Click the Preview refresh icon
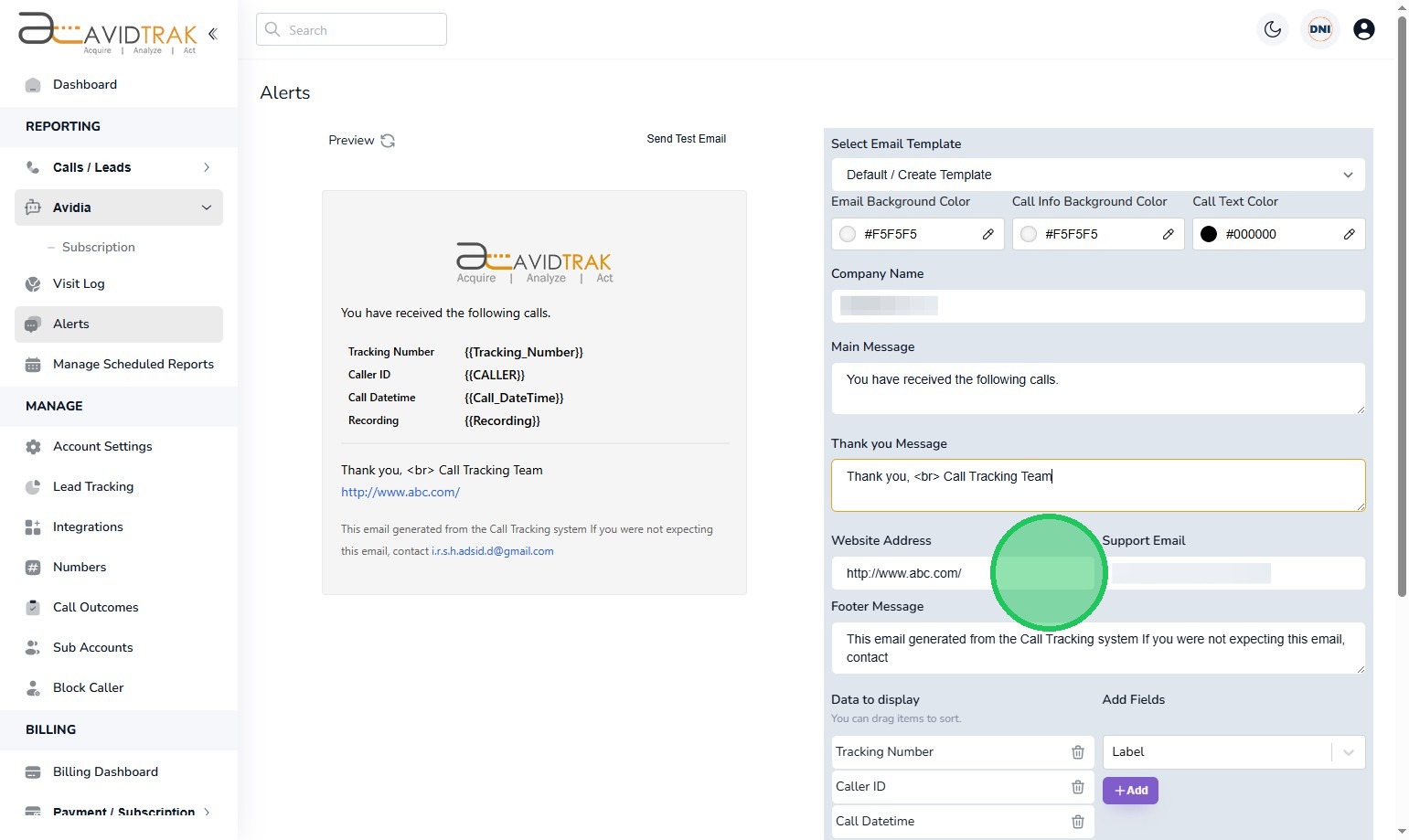Screen dimensions: 1409x840 point(388,141)
